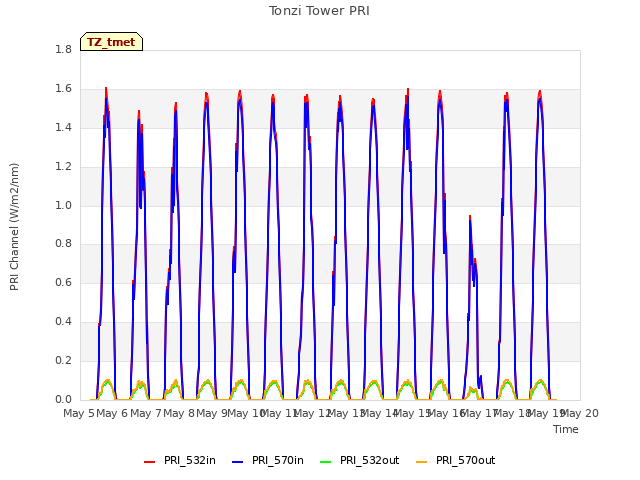Click the PRI_532out green legend swatch
640x480 pixels.
click(326, 462)
